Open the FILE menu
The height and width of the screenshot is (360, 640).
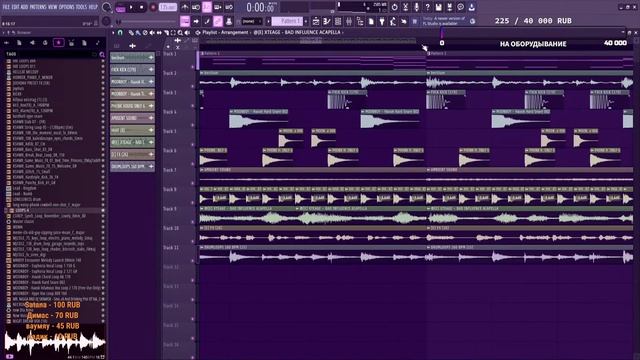(x=6, y=7)
